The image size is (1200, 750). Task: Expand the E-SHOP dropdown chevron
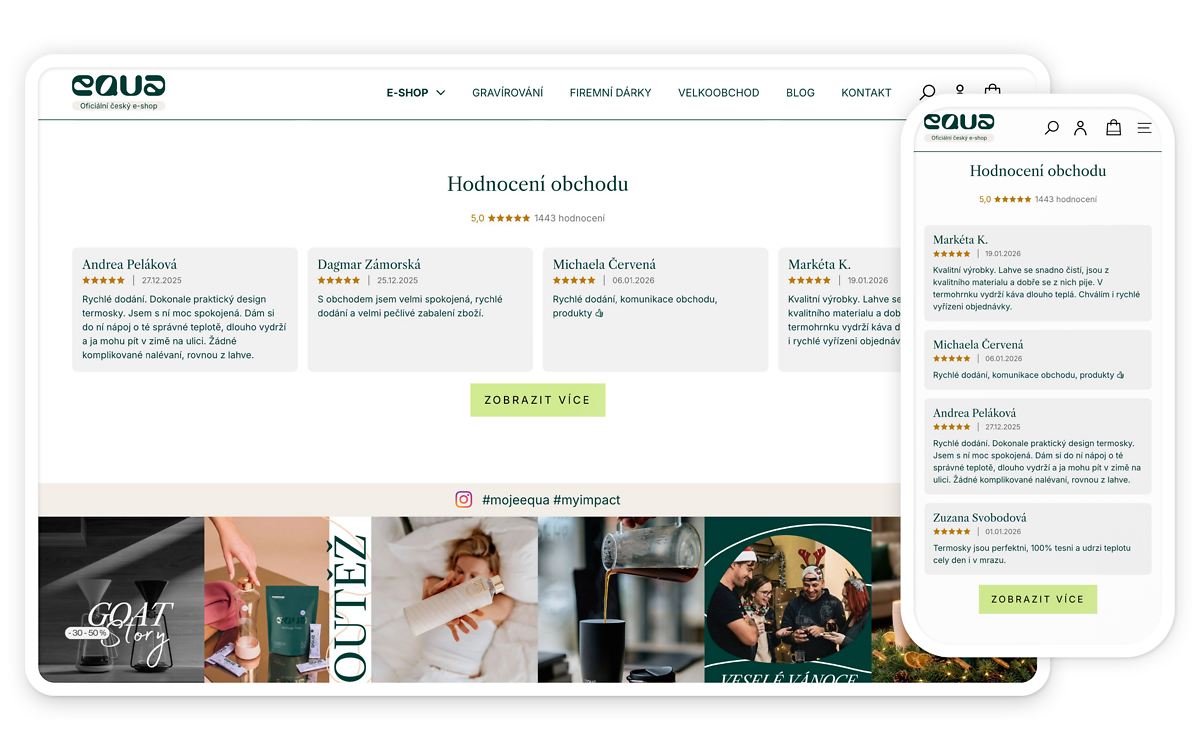[x=441, y=93]
